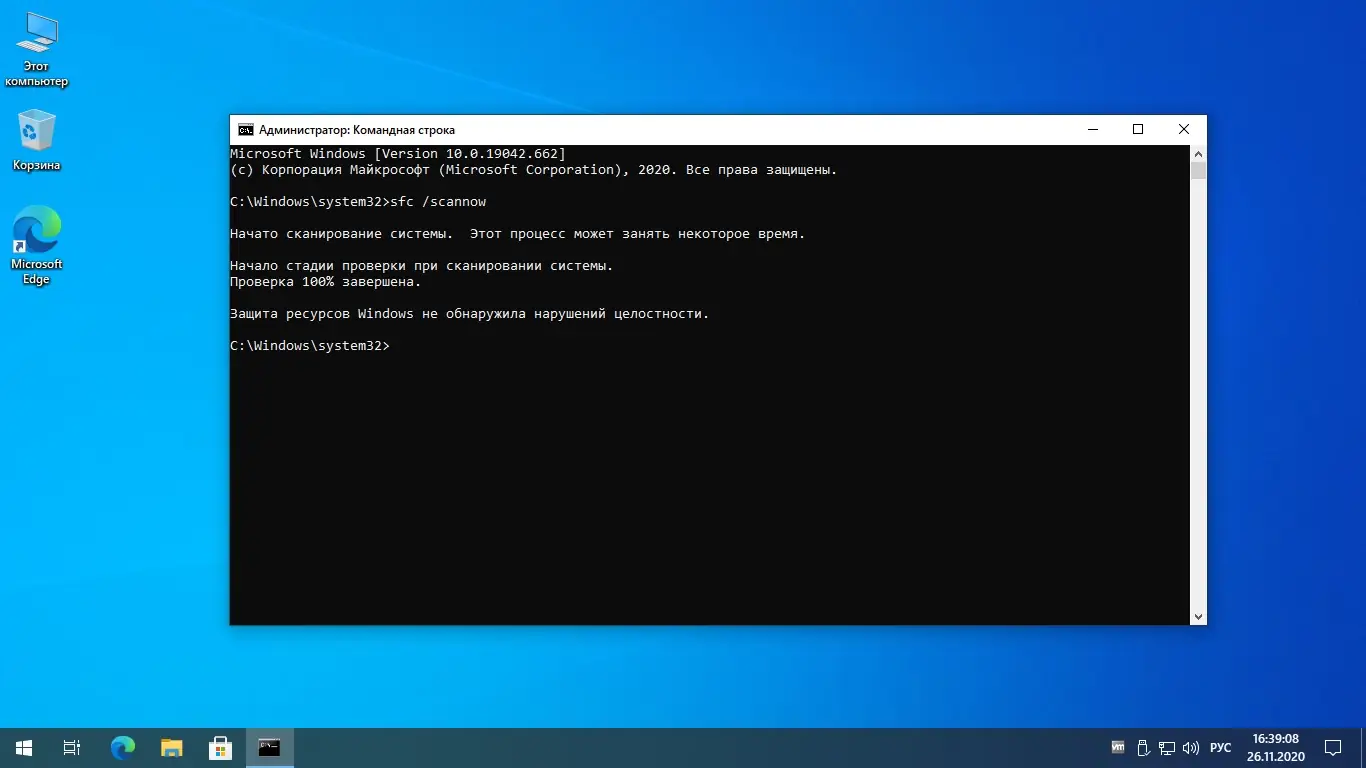Open the Этот компьютер desktop icon

[37, 50]
